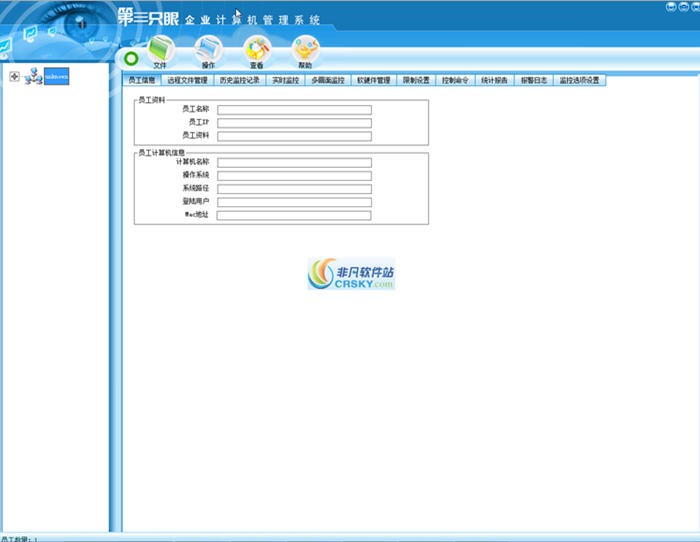The image size is (700, 542).
Task: Switch to the 远程文件管理 tab
Action: click(x=188, y=80)
